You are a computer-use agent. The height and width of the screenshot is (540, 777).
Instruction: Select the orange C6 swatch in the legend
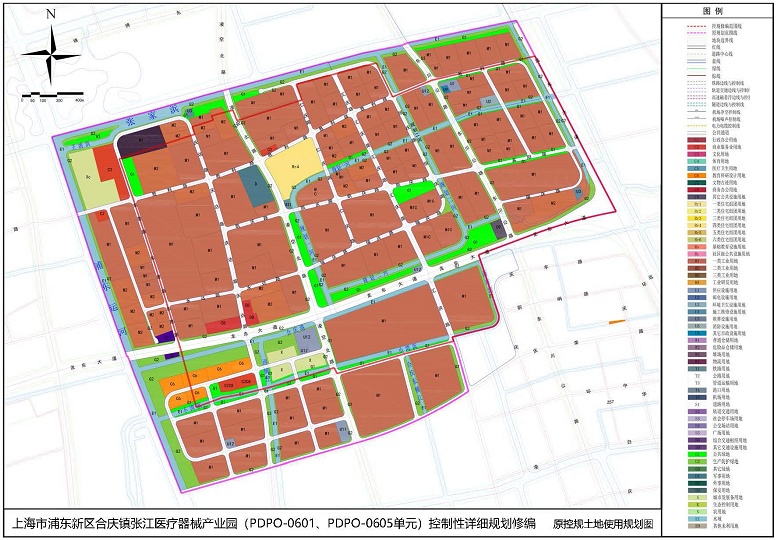pyautogui.click(x=696, y=175)
